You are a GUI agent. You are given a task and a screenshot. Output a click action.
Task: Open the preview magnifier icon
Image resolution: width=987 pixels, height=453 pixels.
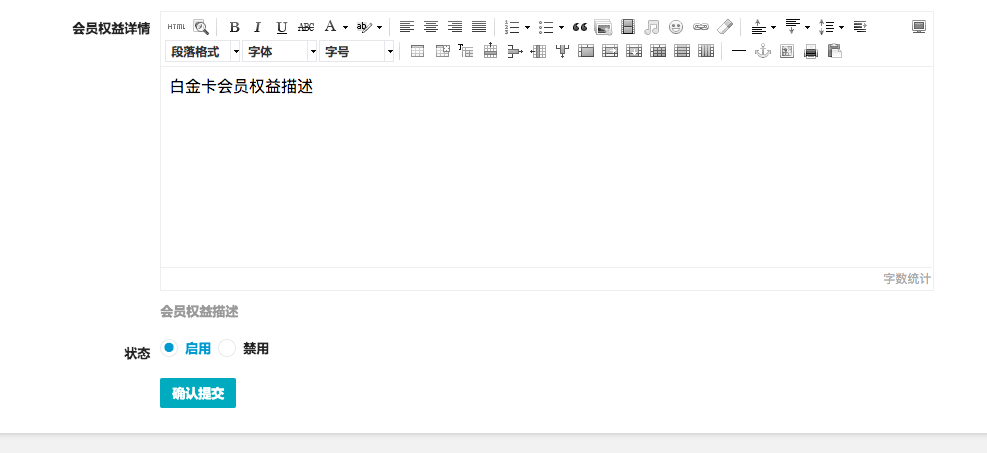click(201, 27)
